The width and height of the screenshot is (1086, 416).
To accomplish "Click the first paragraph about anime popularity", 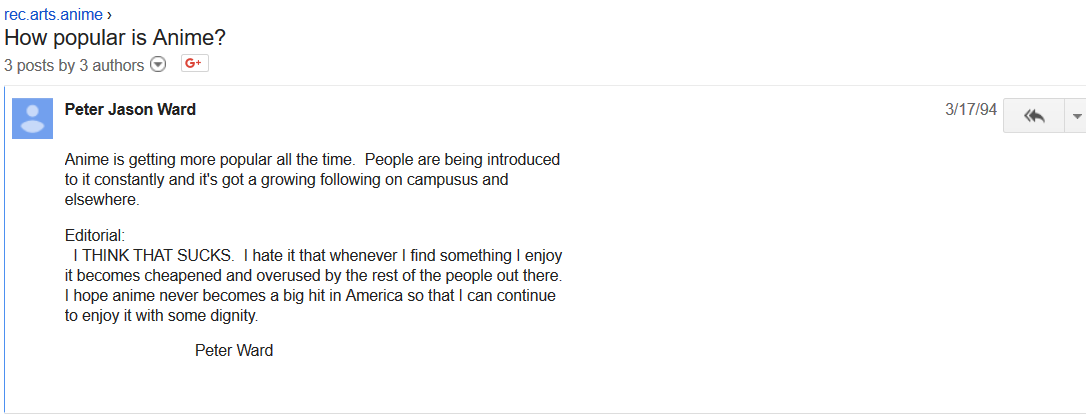I will tap(312, 180).
